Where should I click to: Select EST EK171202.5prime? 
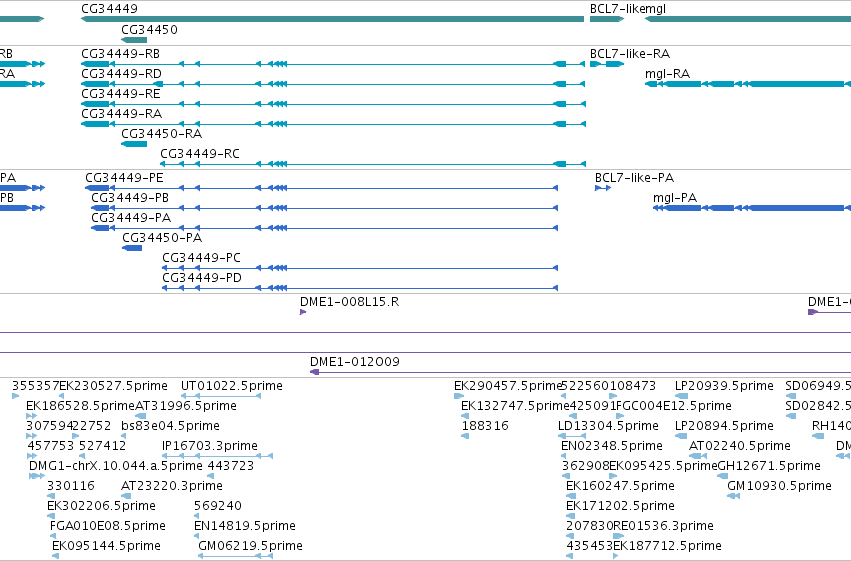[x=620, y=506]
